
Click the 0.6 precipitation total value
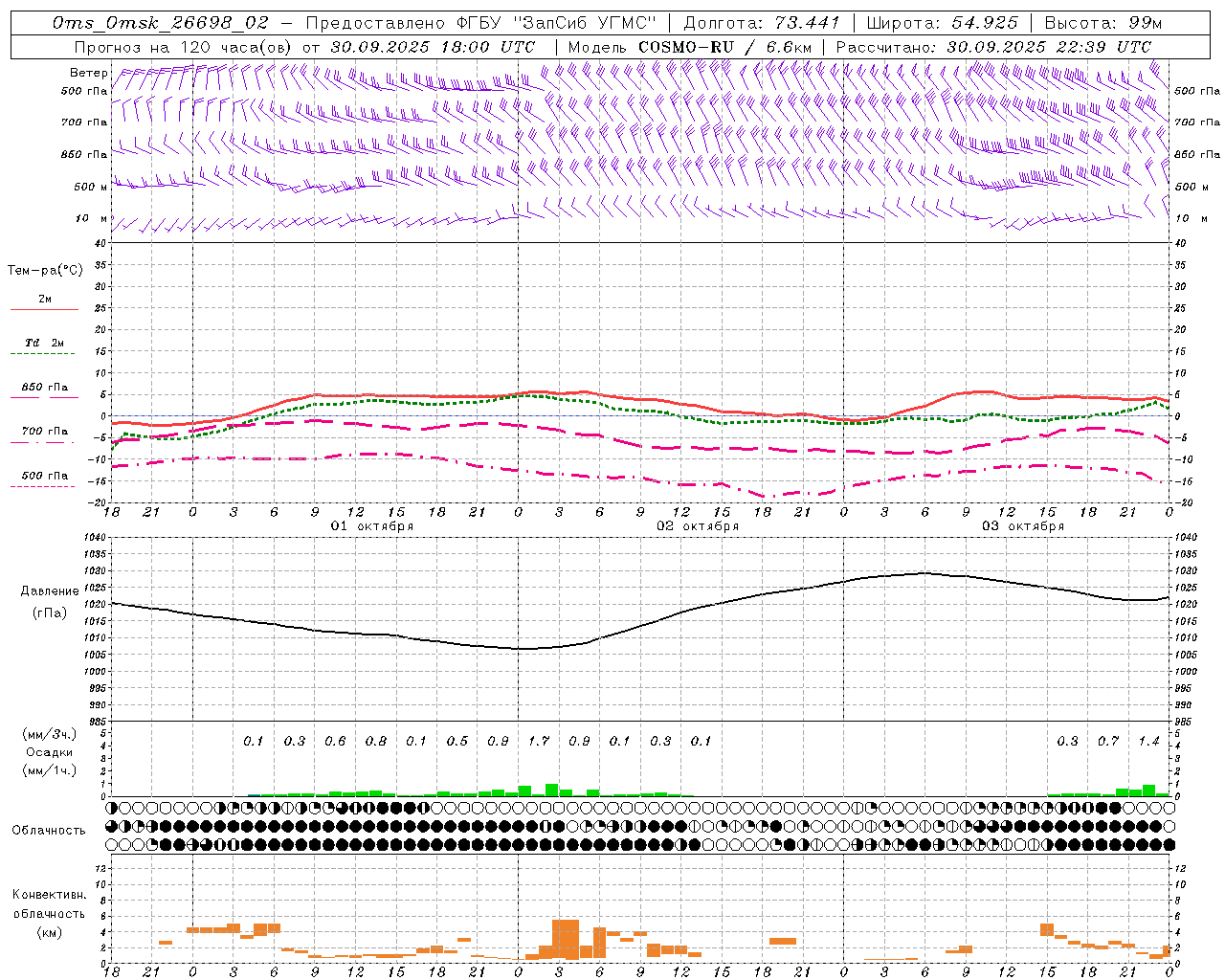click(x=335, y=742)
